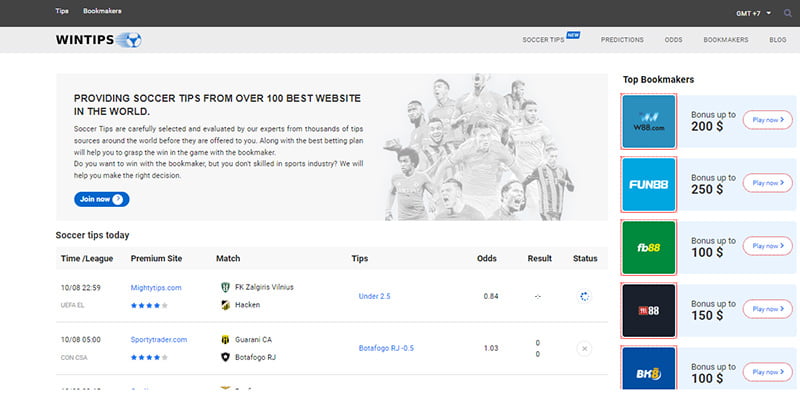Screen dimensions: 800x394
Task: Click the Hacken team crest
Action: pyautogui.click(x=226, y=305)
